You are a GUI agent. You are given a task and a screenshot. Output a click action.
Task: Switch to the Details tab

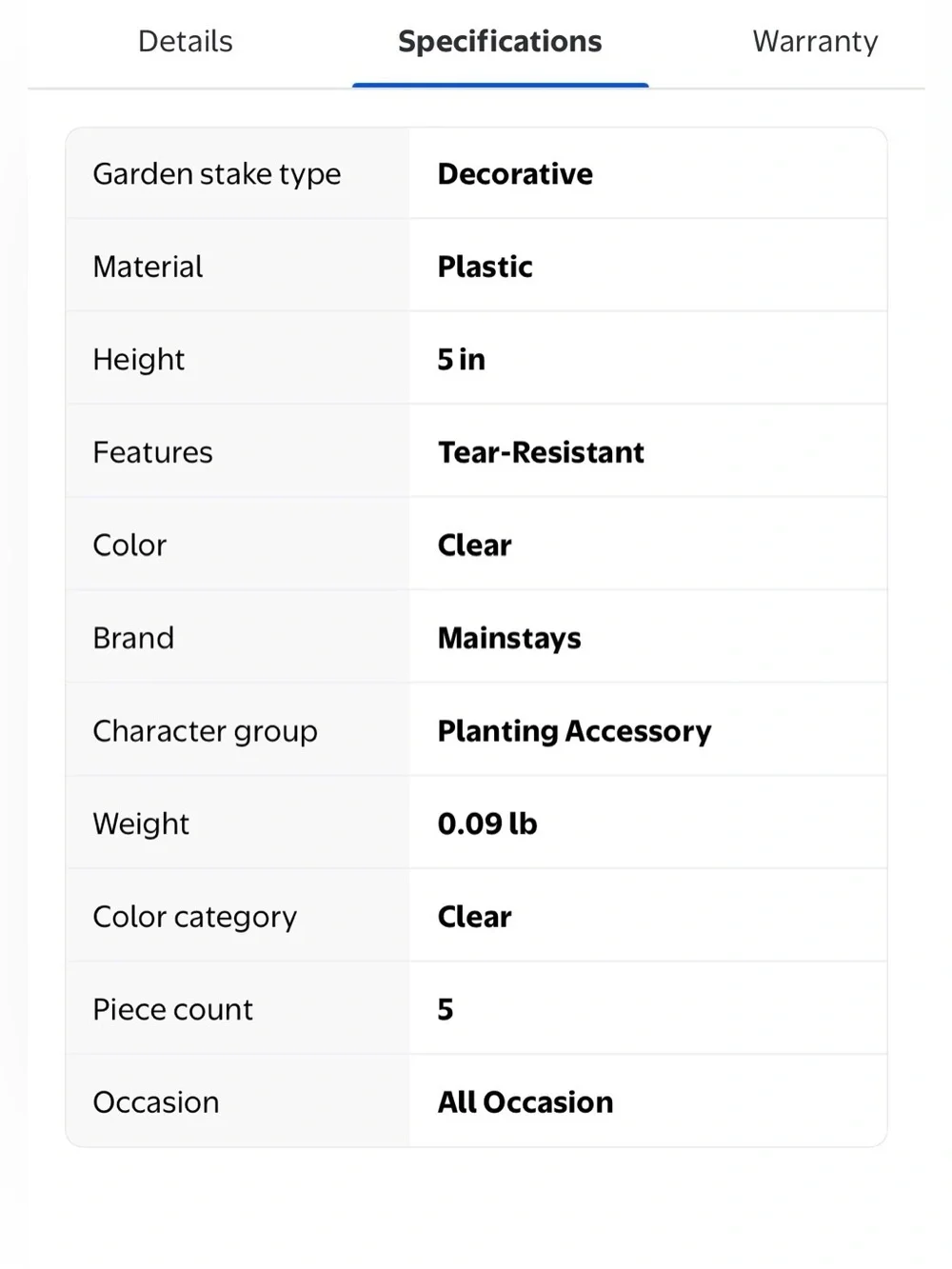[186, 42]
